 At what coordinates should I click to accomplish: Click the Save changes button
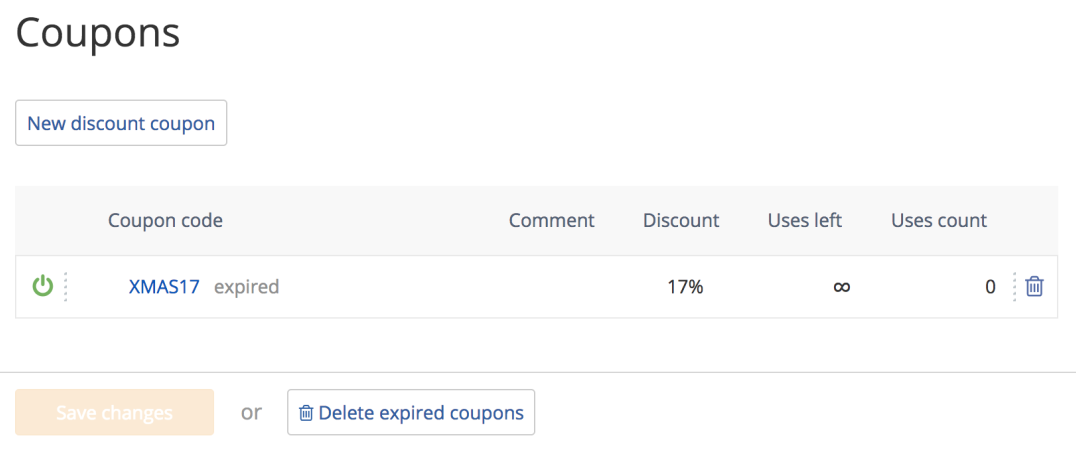point(115,412)
